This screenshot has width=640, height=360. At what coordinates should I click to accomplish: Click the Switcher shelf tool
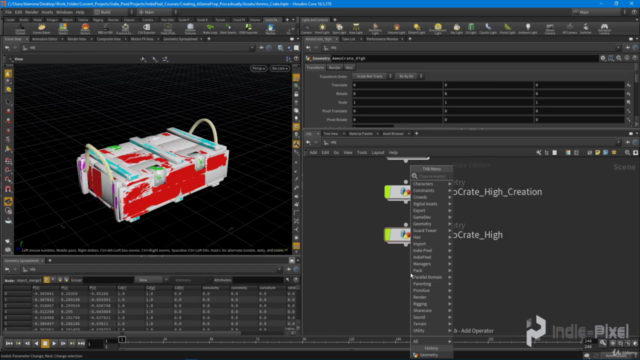586,29
